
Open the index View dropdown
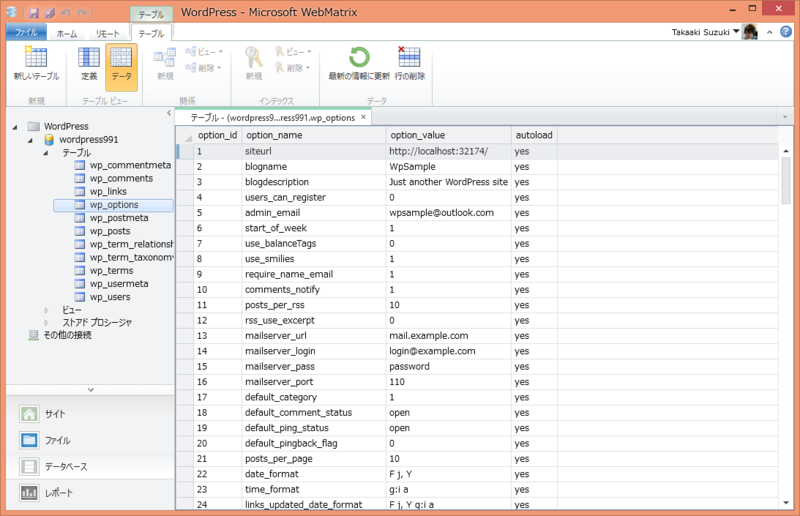click(x=293, y=52)
